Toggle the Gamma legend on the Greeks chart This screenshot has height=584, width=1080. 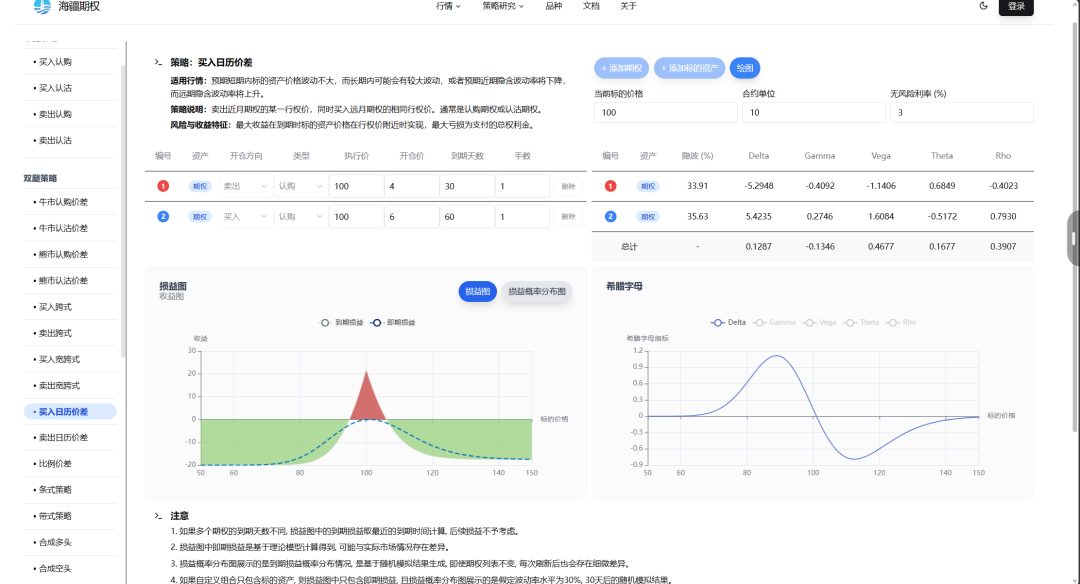point(776,323)
